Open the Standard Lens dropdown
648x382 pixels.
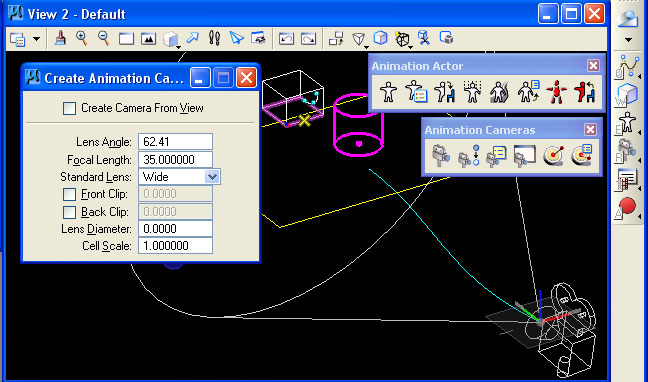(212, 177)
